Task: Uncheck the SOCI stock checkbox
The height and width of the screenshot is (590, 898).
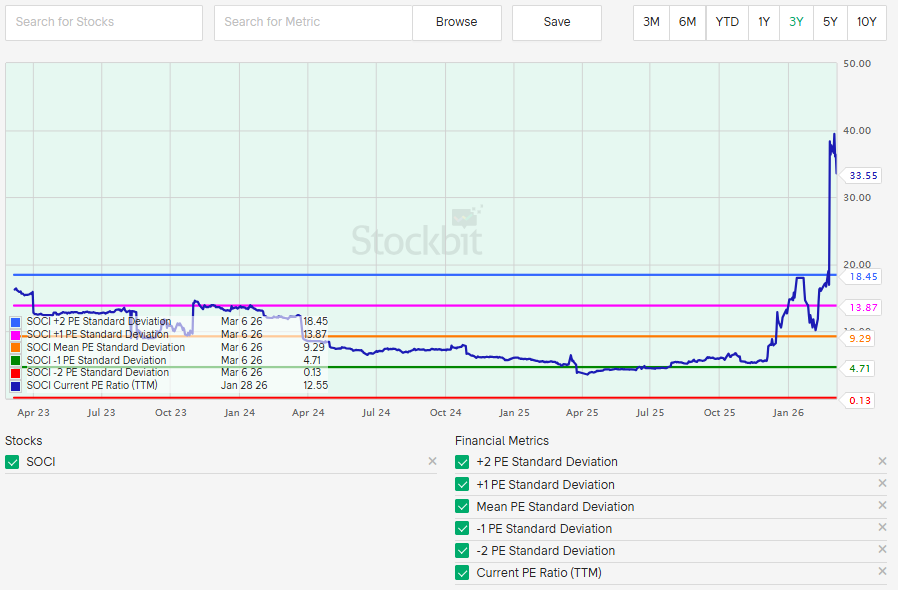Action: tap(12, 462)
